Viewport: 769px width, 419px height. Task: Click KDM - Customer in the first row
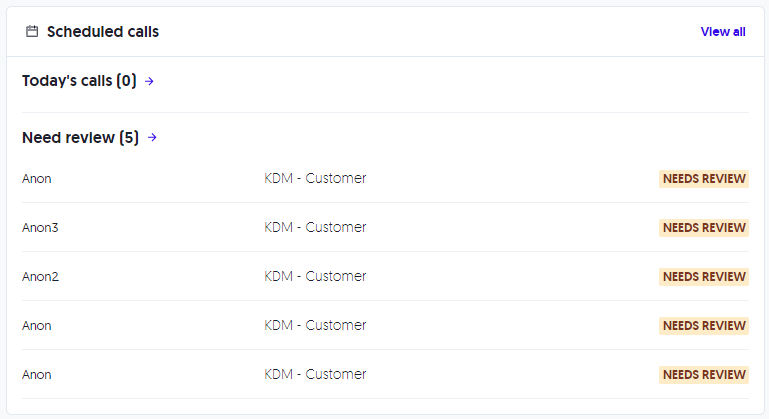click(315, 179)
